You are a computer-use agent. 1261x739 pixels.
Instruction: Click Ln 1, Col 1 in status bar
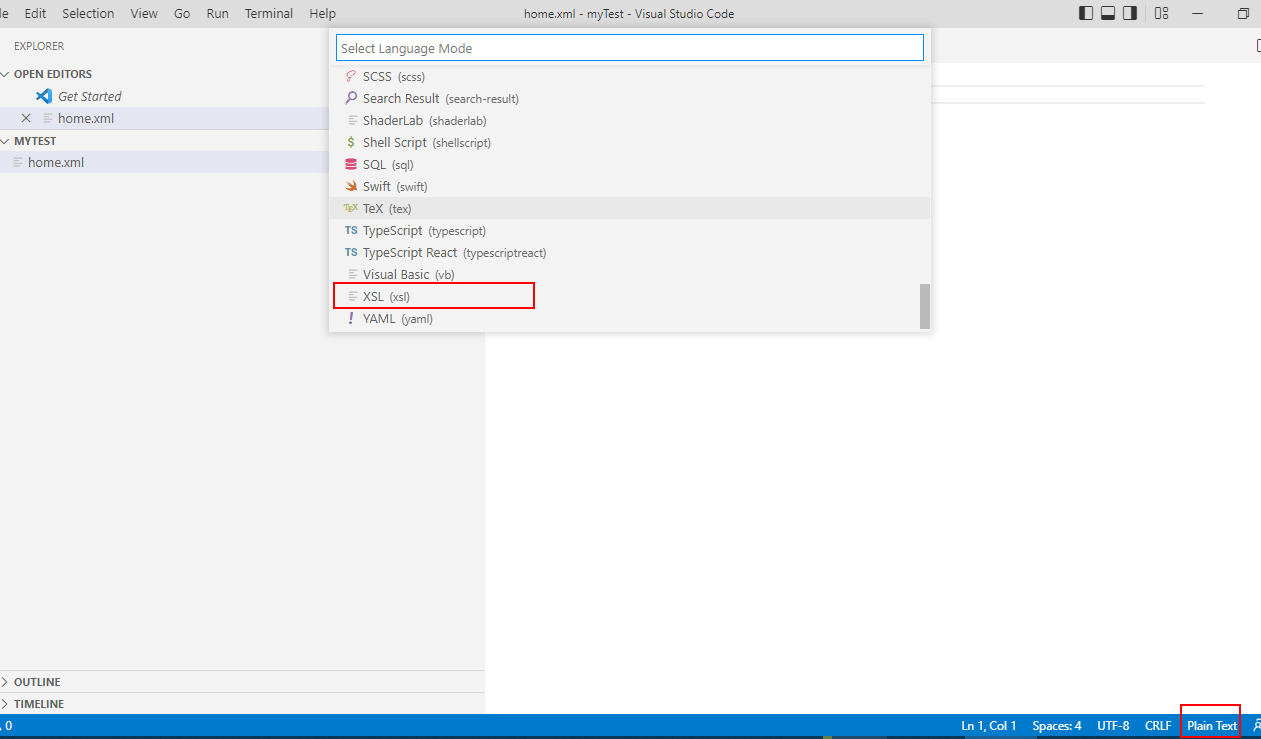pos(989,726)
